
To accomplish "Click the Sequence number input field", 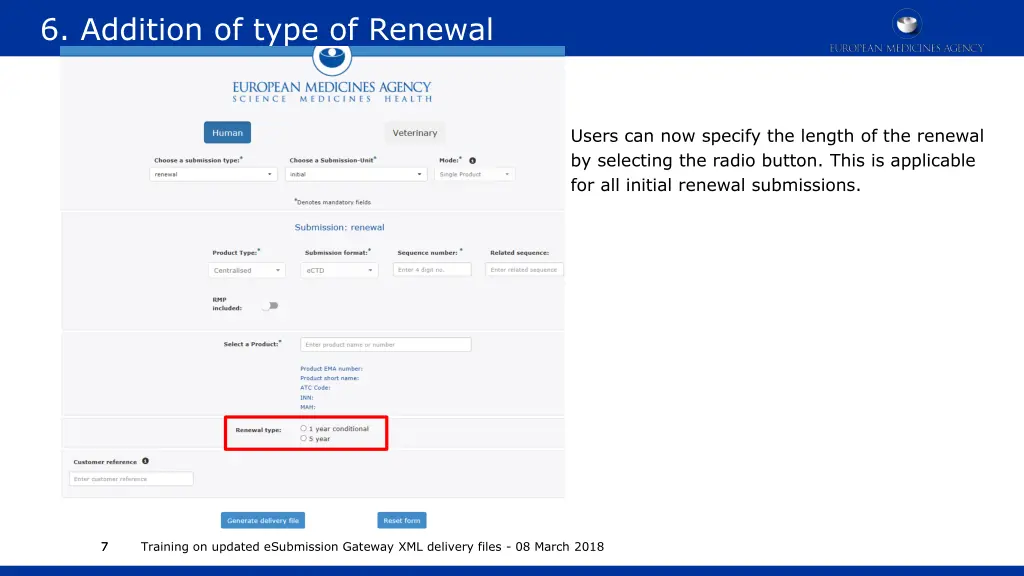I will tap(432, 270).
